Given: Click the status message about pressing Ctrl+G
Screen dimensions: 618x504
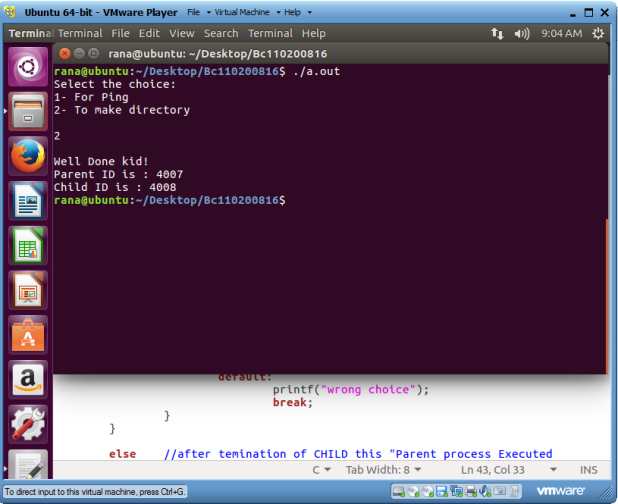Looking at the screenshot, I should pyautogui.click(x=94, y=492).
